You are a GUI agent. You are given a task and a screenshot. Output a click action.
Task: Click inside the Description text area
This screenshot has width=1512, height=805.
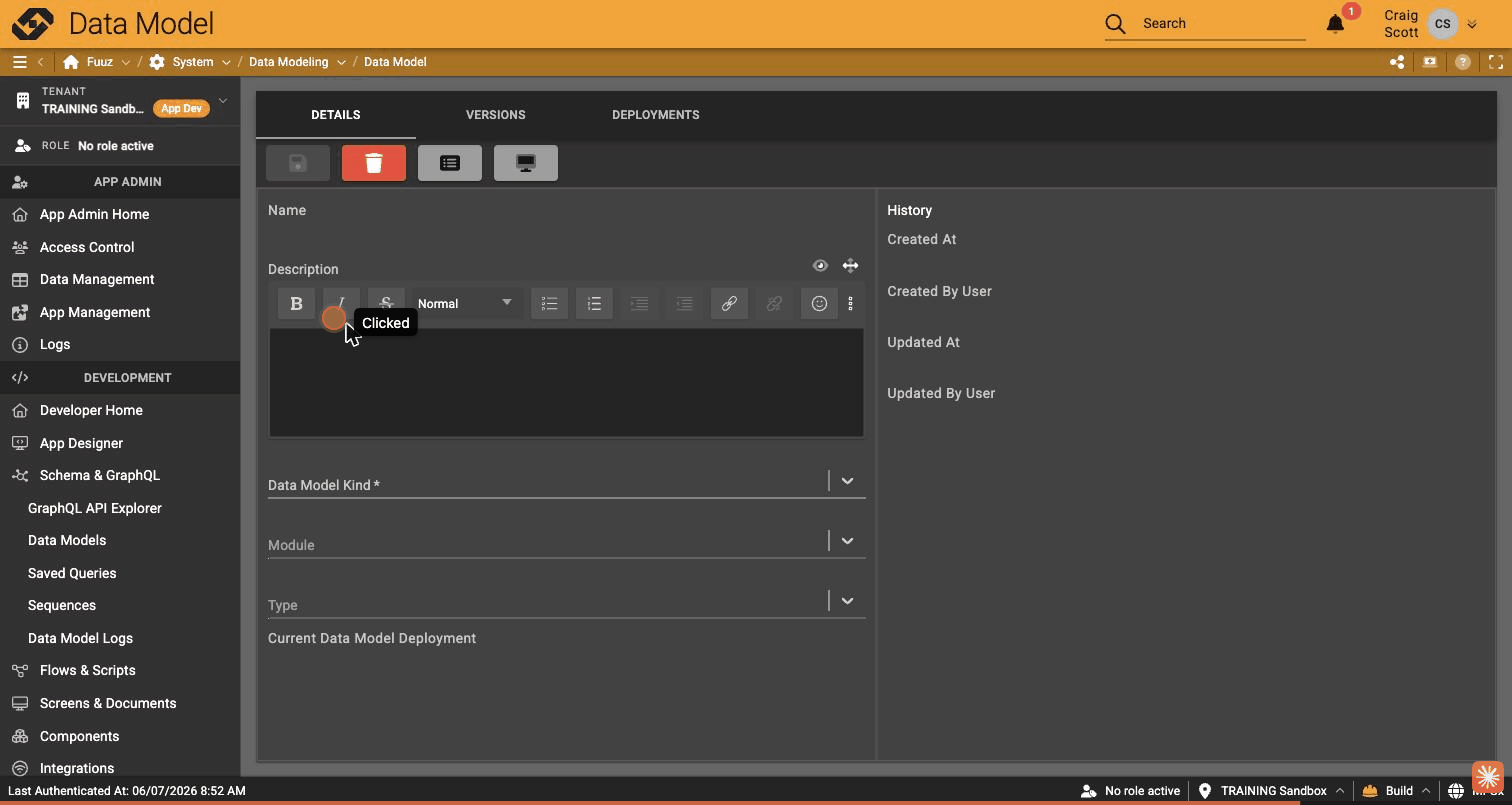tap(566, 382)
